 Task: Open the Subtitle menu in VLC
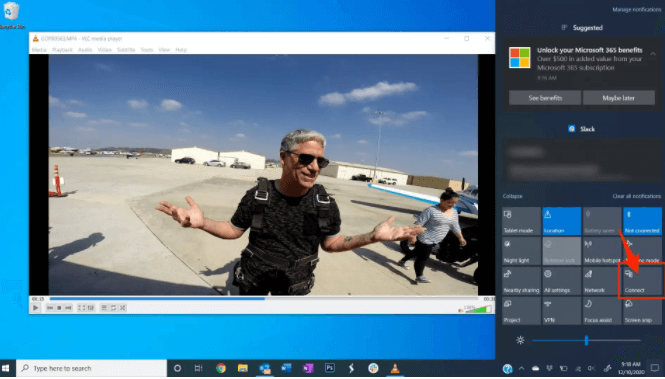click(x=126, y=50)
